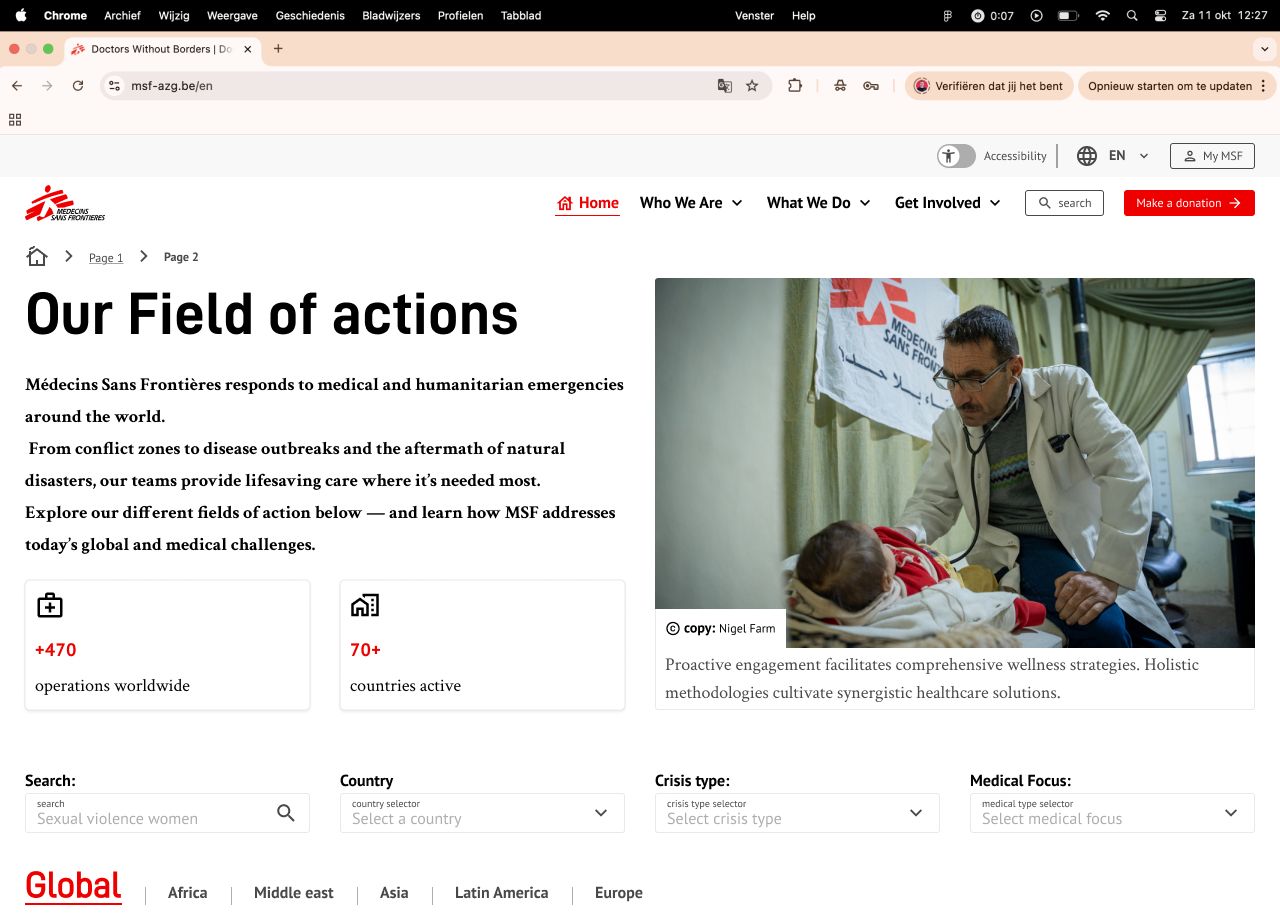Expand the Get Involved menu
The image size is (1280, 921).
point(947,203)
